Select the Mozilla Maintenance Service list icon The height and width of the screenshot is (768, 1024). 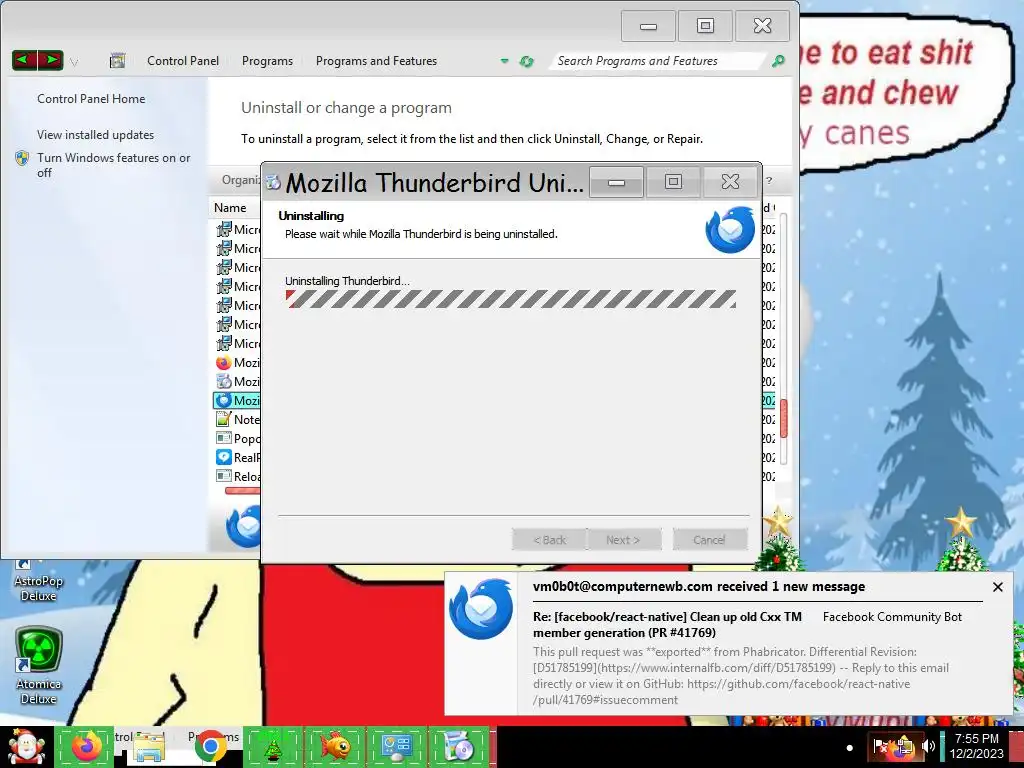click(223, 381)
